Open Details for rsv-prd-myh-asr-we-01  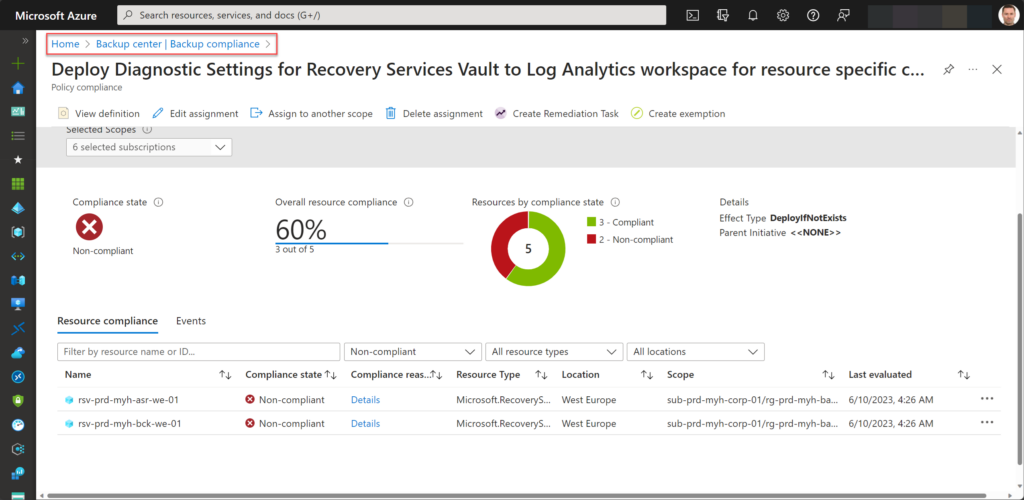(365, 399)
